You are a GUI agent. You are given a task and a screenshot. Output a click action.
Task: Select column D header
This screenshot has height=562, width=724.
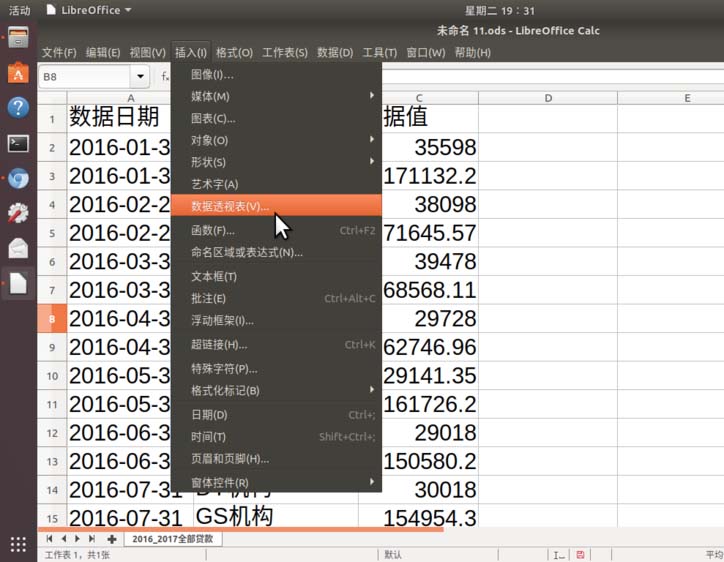point(548,98)
